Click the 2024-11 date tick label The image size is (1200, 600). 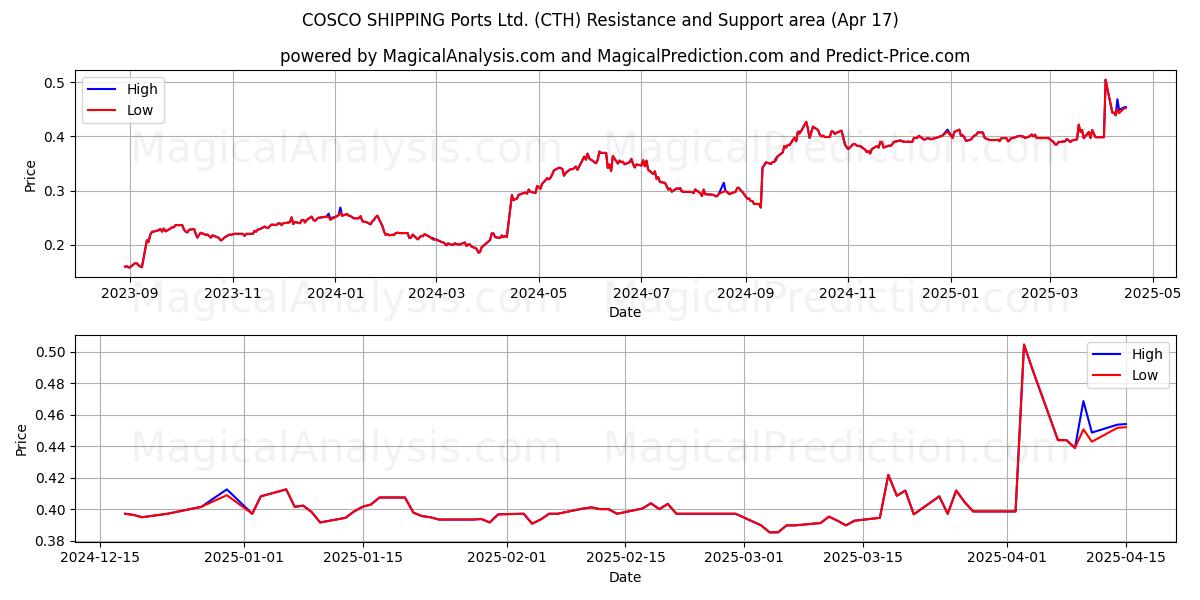pos(848,295)
